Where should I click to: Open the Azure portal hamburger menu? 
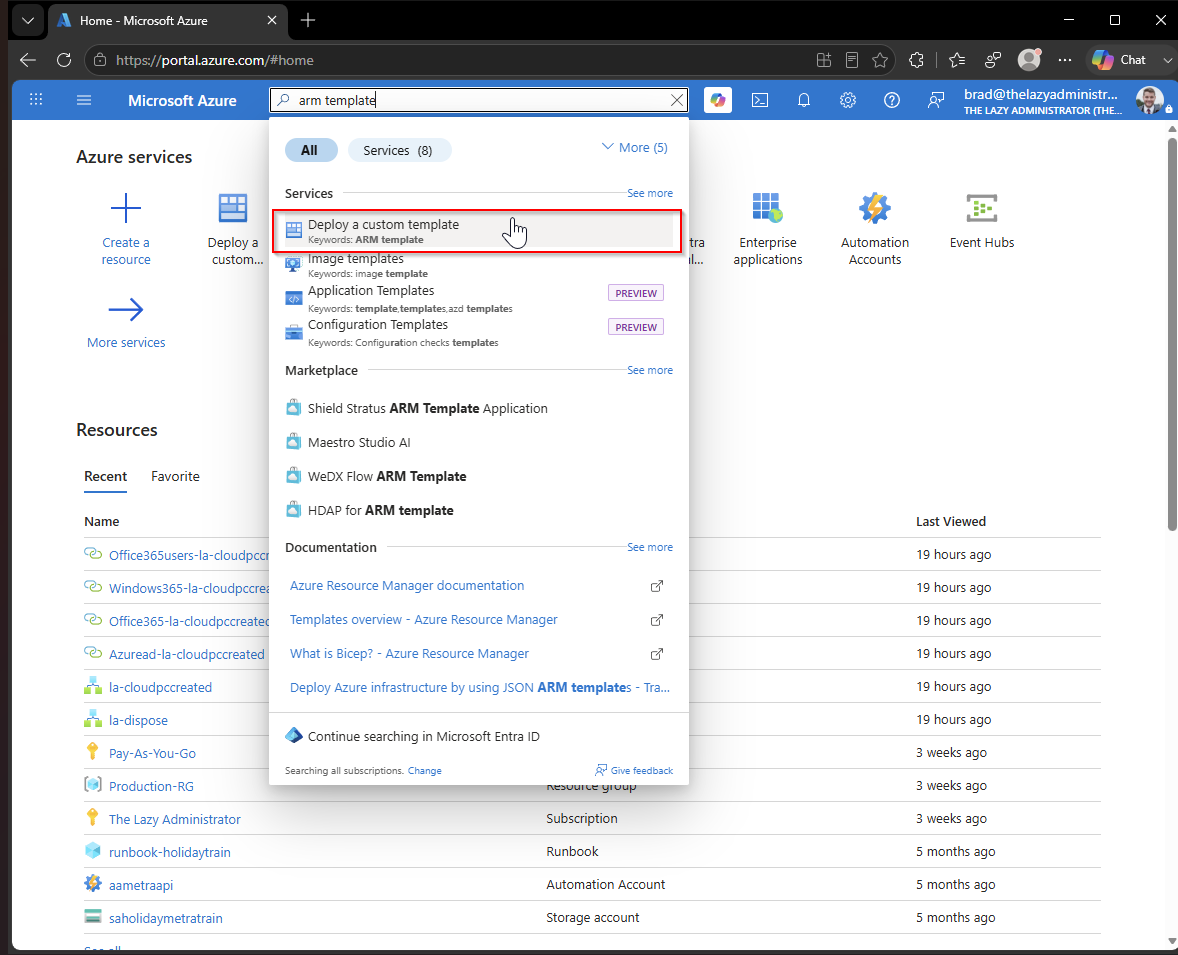(x=83, y=100)
